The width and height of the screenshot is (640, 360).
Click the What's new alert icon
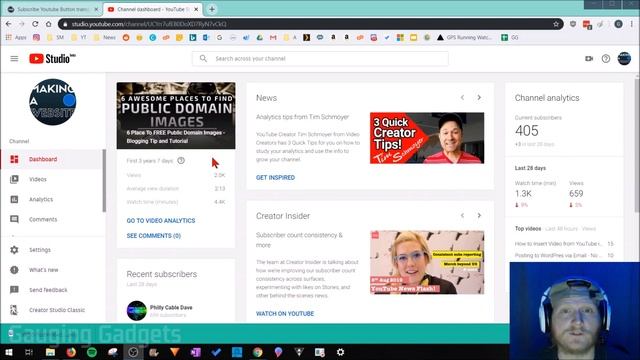[x=14, y=270]
